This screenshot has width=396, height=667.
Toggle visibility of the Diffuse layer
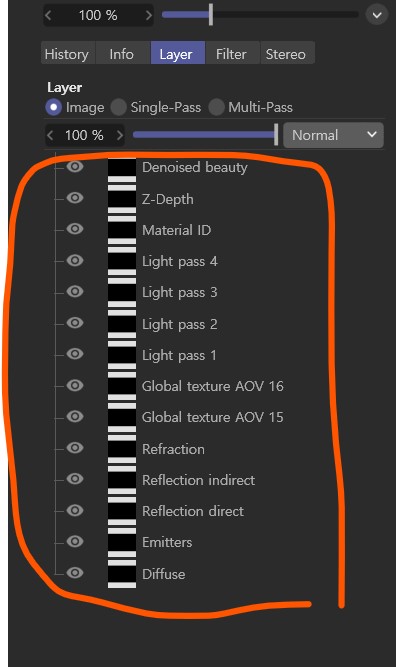pyautogui.click(x=75, y=573)
